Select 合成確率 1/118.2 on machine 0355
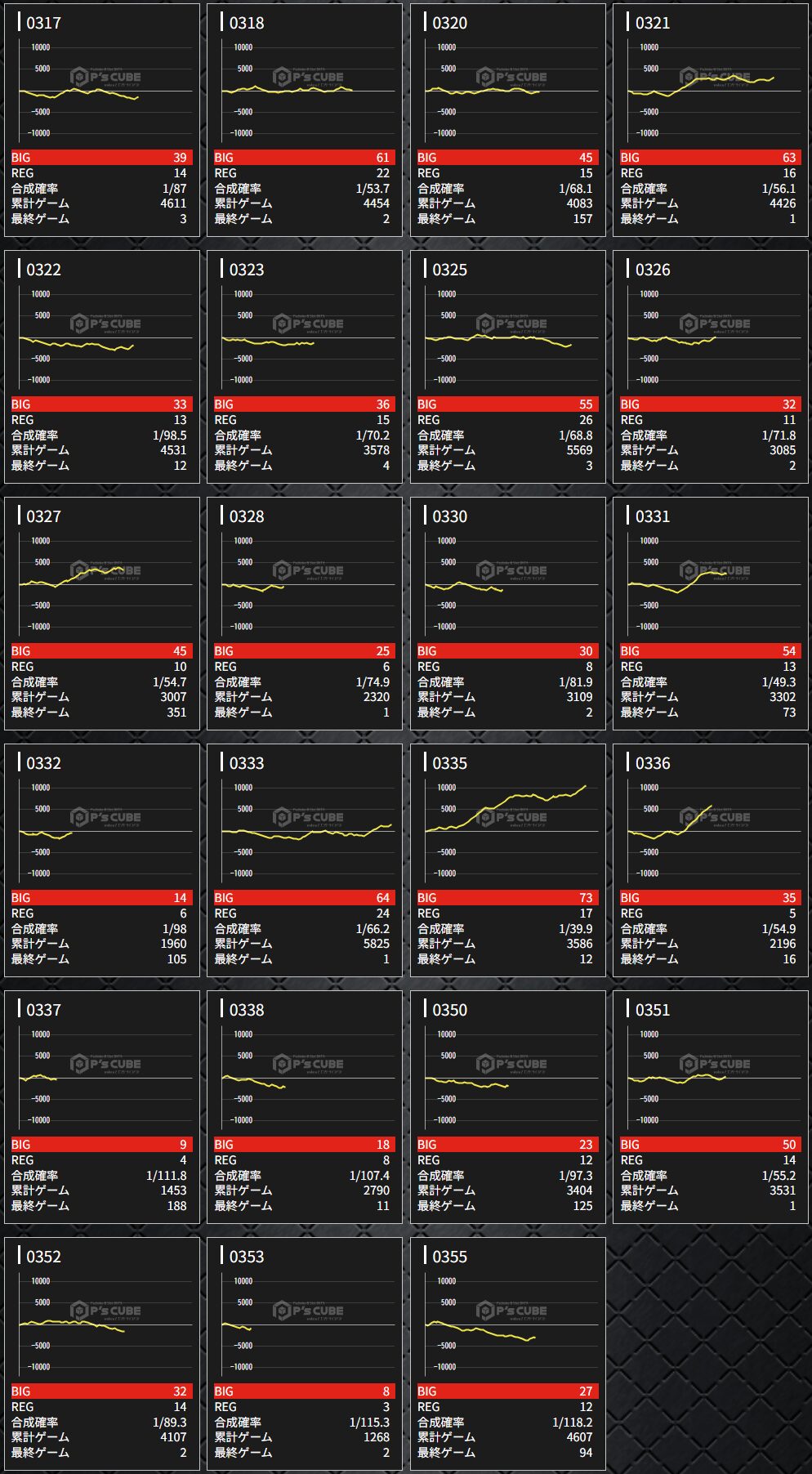The width and height of the screenshot is (812, 1474). [x=572, y=1423]
